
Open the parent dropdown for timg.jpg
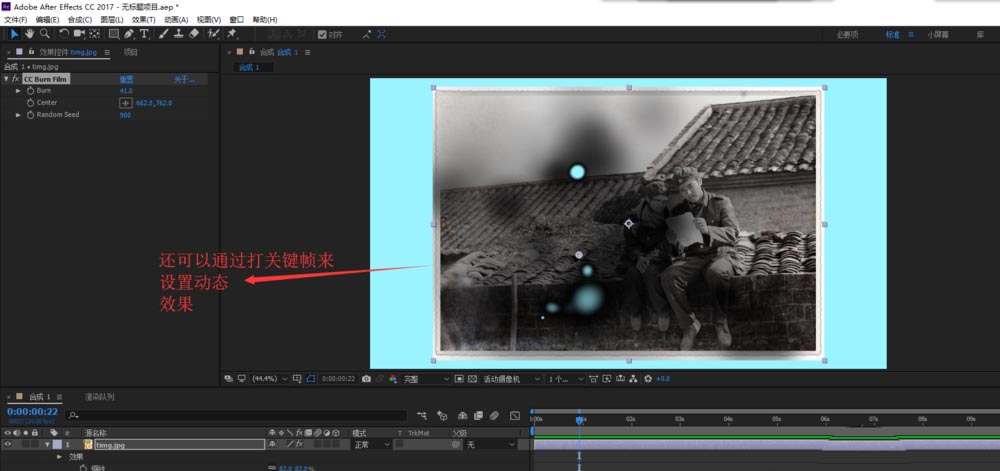491,444
